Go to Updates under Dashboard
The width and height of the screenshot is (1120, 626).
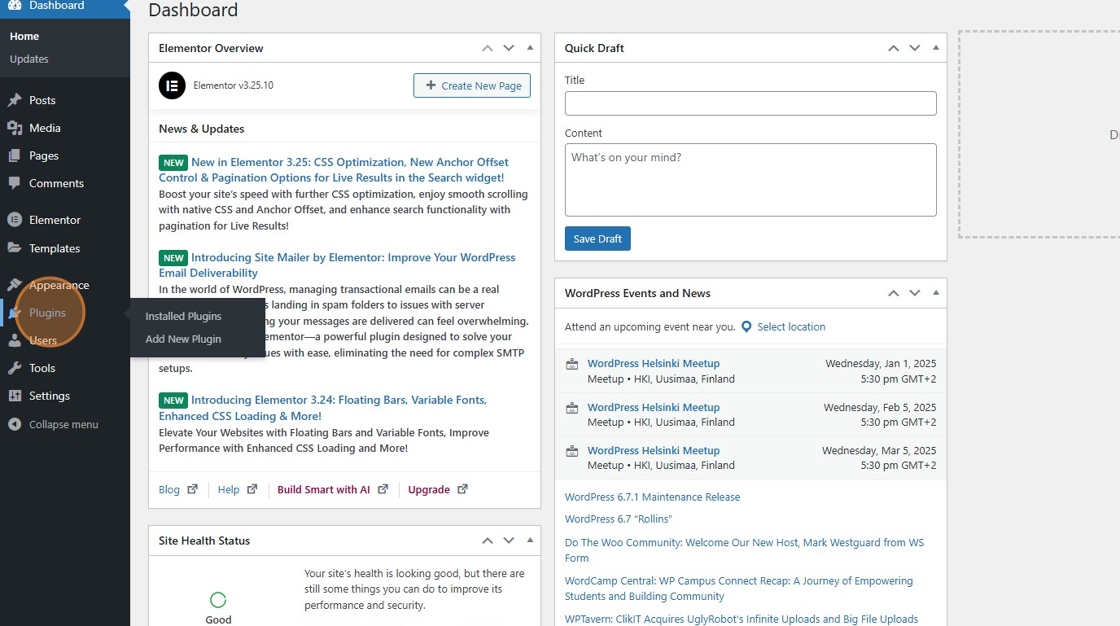[29, 59]
